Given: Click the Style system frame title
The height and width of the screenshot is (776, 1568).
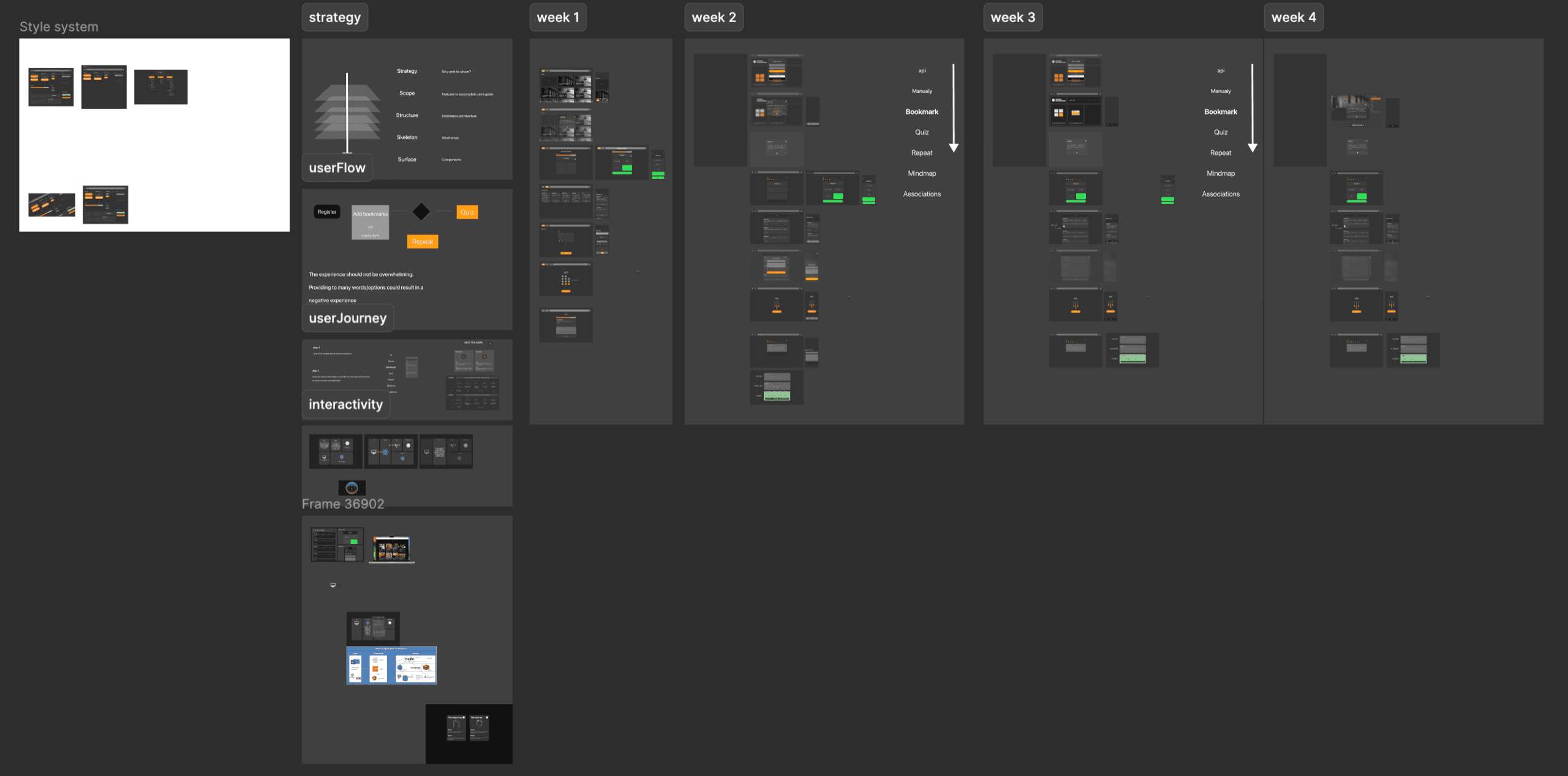Looking at the screenshot, I should coord(59,27).
